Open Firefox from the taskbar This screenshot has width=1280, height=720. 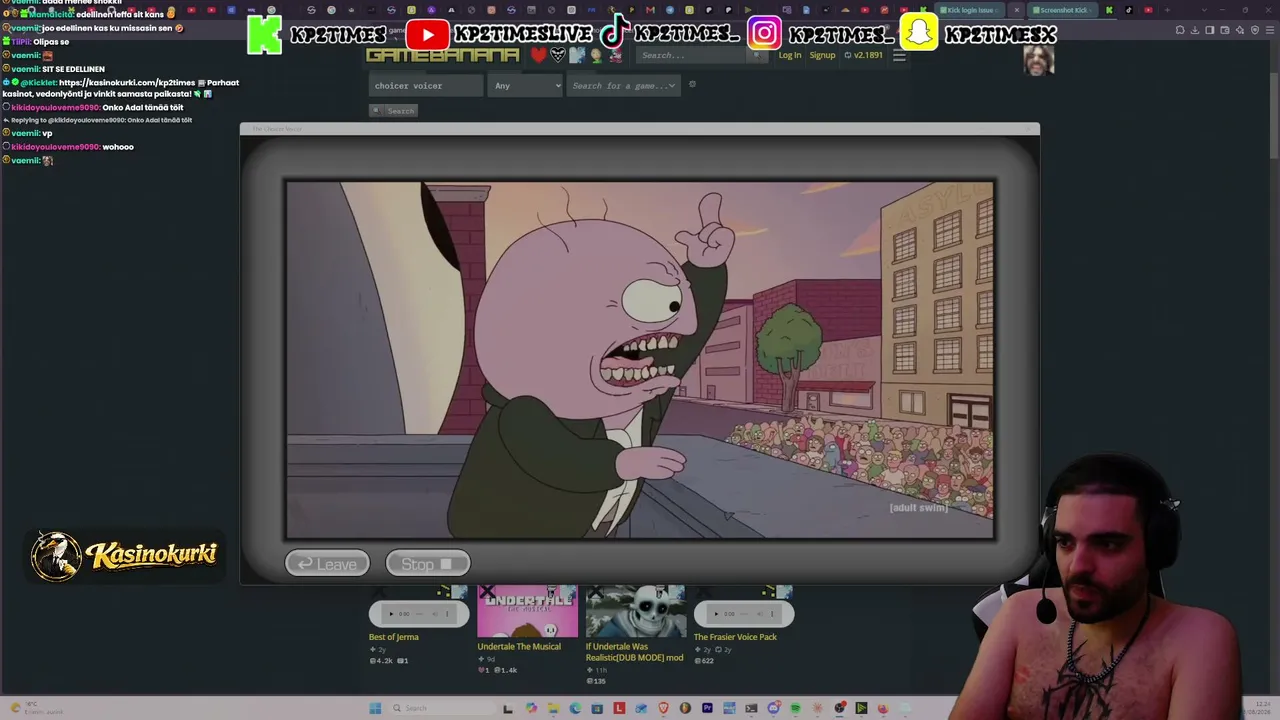(x=883, y=708)
